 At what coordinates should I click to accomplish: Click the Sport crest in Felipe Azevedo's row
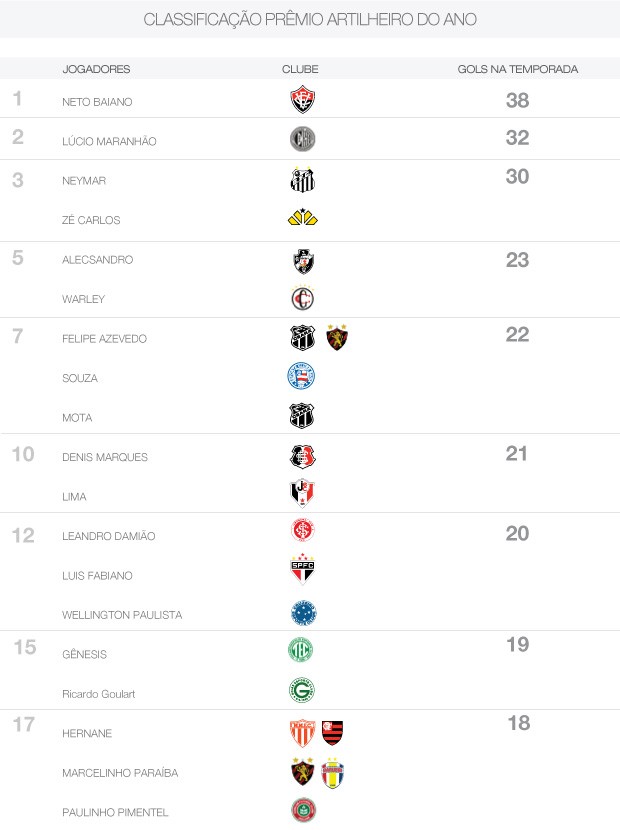(x=337, y=338)
